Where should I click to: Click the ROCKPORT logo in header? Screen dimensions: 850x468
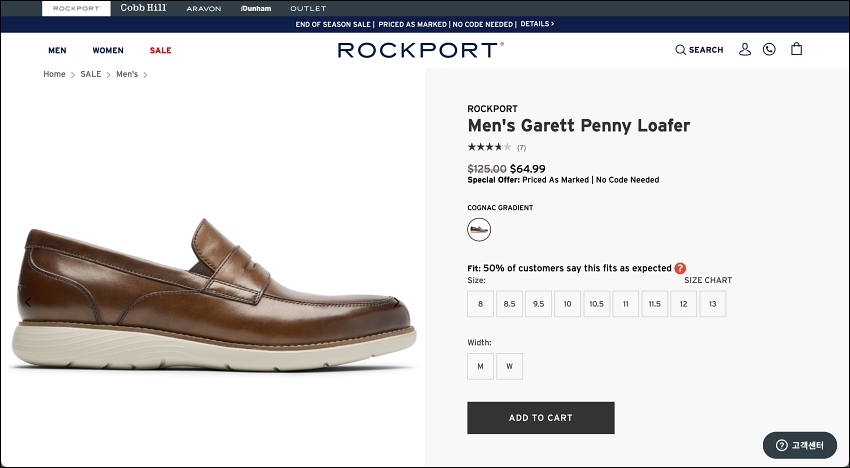(421, 50)
